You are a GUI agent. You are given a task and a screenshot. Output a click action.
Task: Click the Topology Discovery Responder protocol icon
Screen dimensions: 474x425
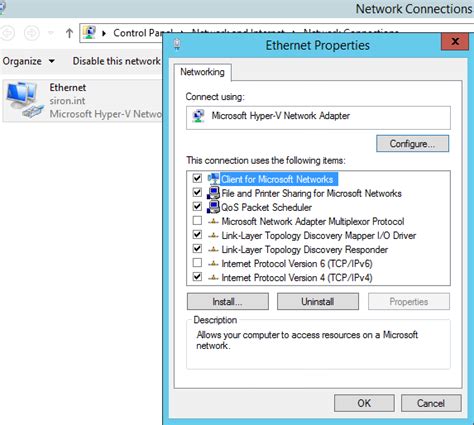213,249
